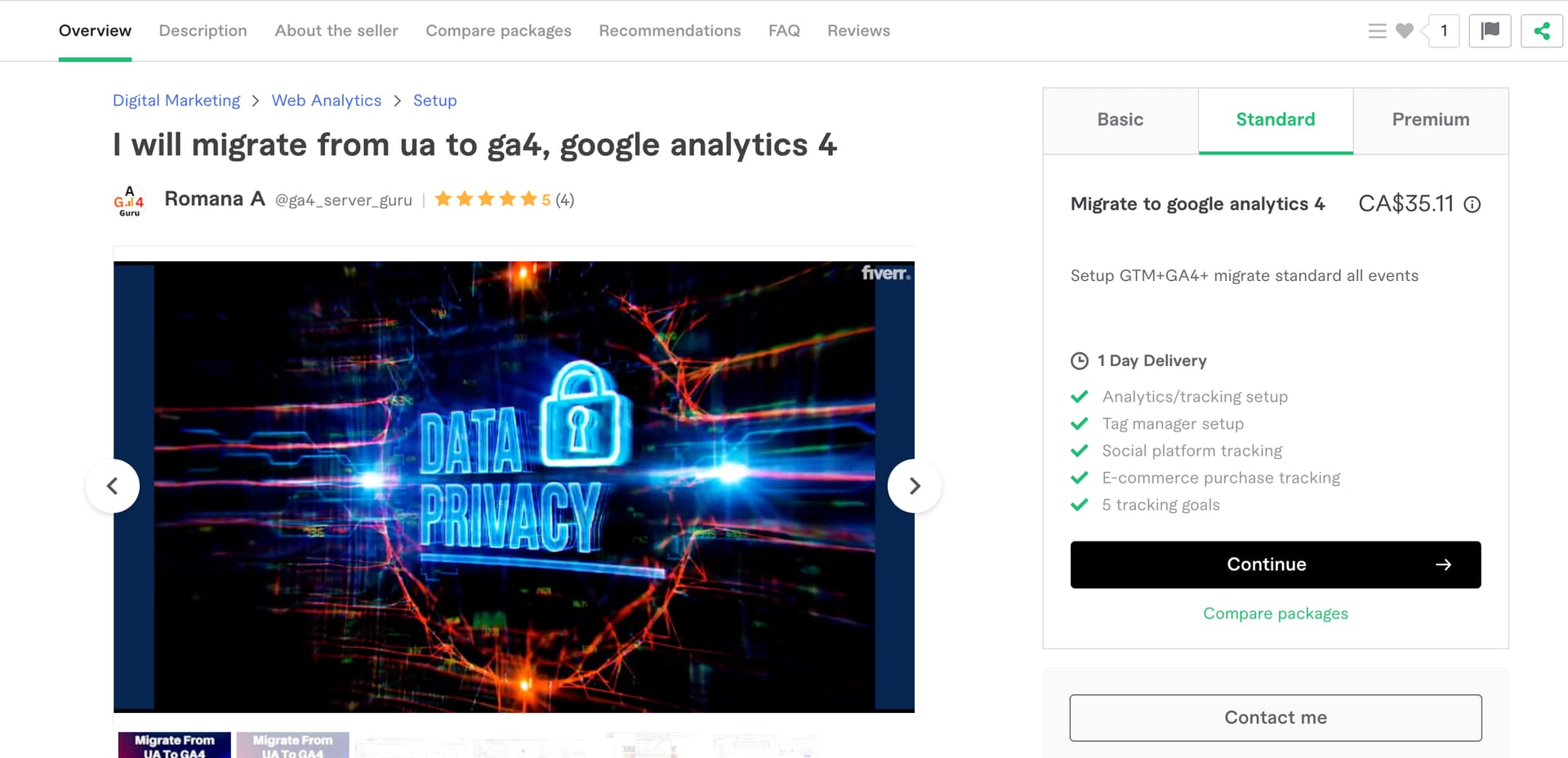Open the Description tab
This screenshot has height=758, width=1568.
point(203,30)
